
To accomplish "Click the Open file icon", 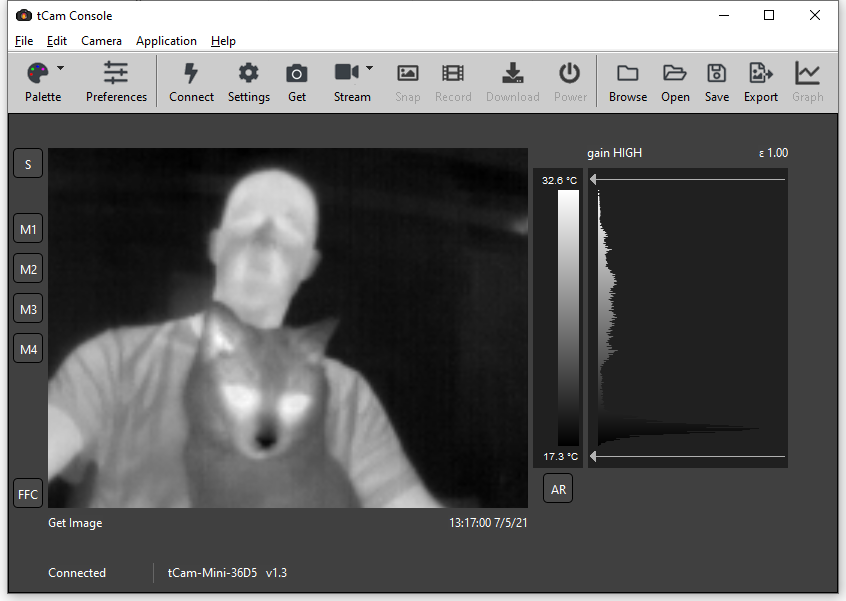I will [675, 74].
